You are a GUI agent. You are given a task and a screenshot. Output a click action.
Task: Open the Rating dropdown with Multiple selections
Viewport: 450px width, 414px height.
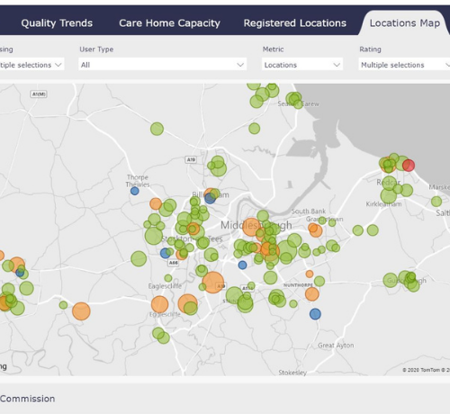click(404, 65)
